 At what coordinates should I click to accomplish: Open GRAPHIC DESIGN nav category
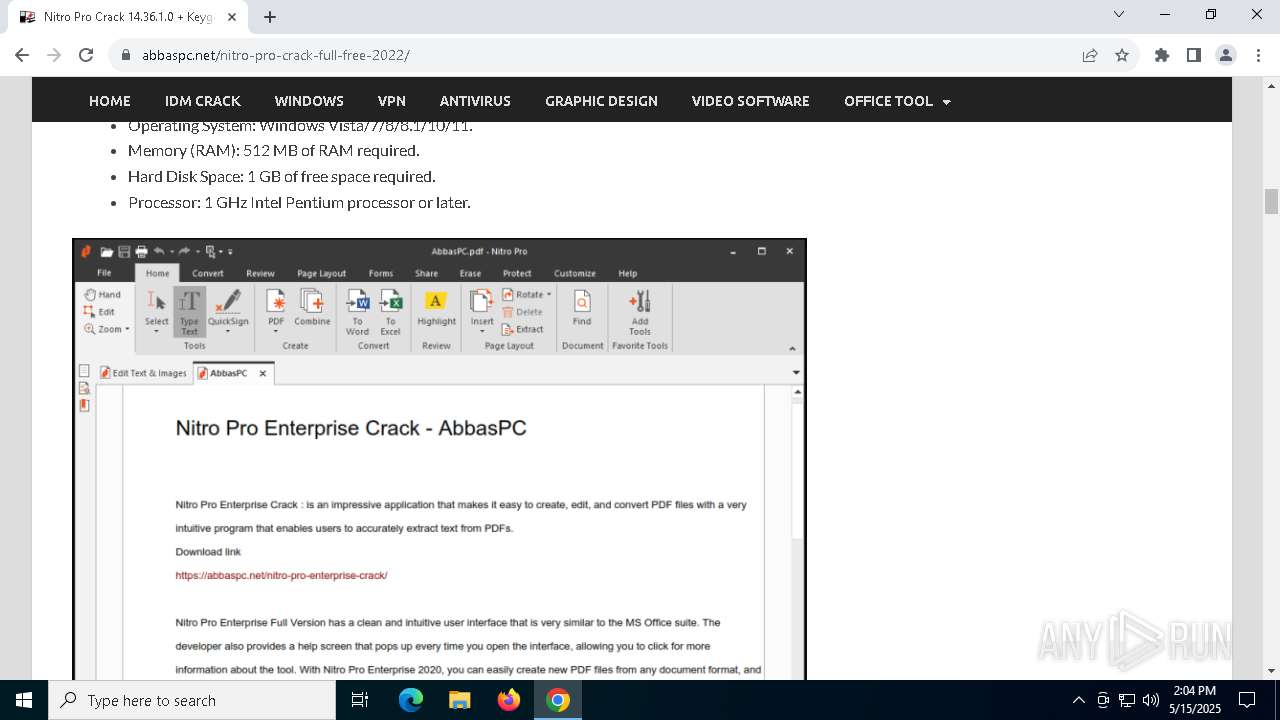click(x=601, y=101)
